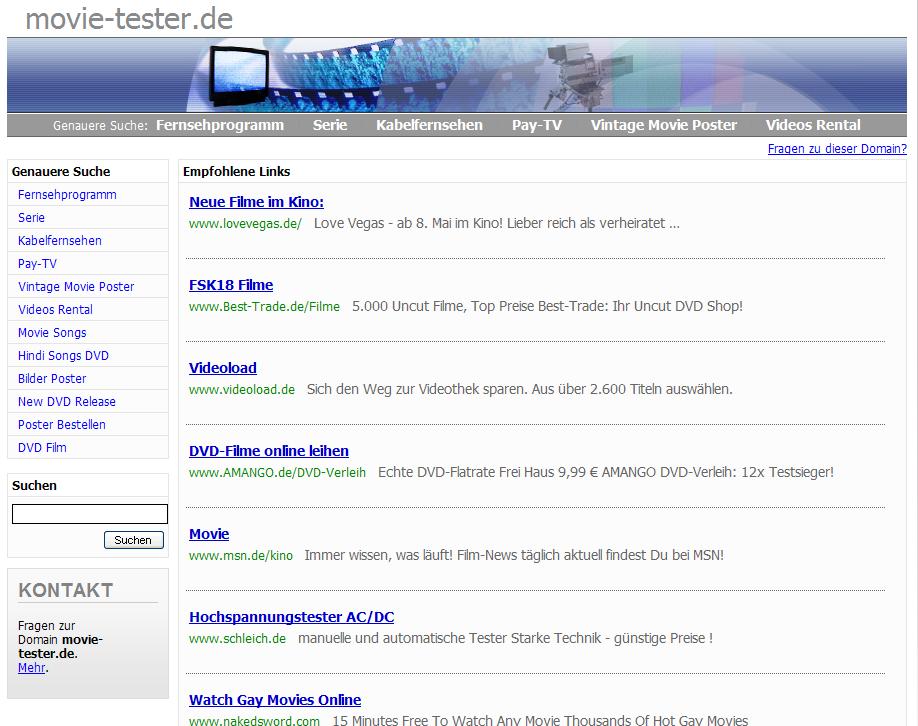Click the FSK18 Filme heading link
The image size is (918, 726).
click(231, 285)
